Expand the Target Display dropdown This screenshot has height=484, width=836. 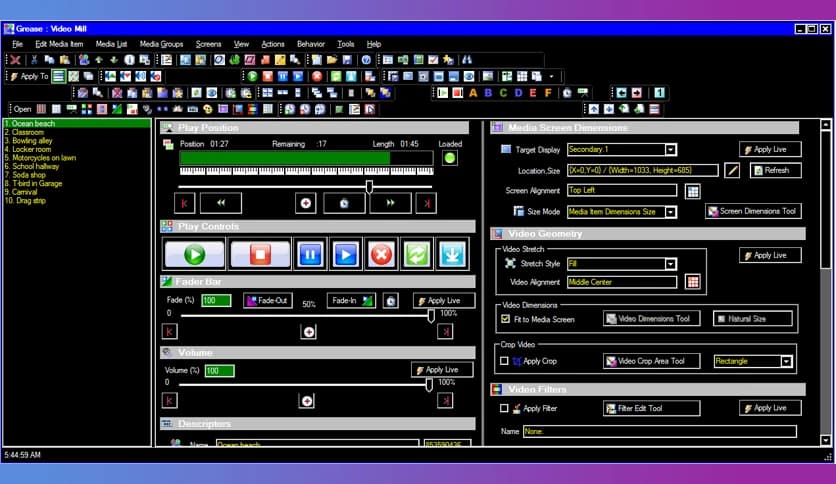tap(671, 150)
